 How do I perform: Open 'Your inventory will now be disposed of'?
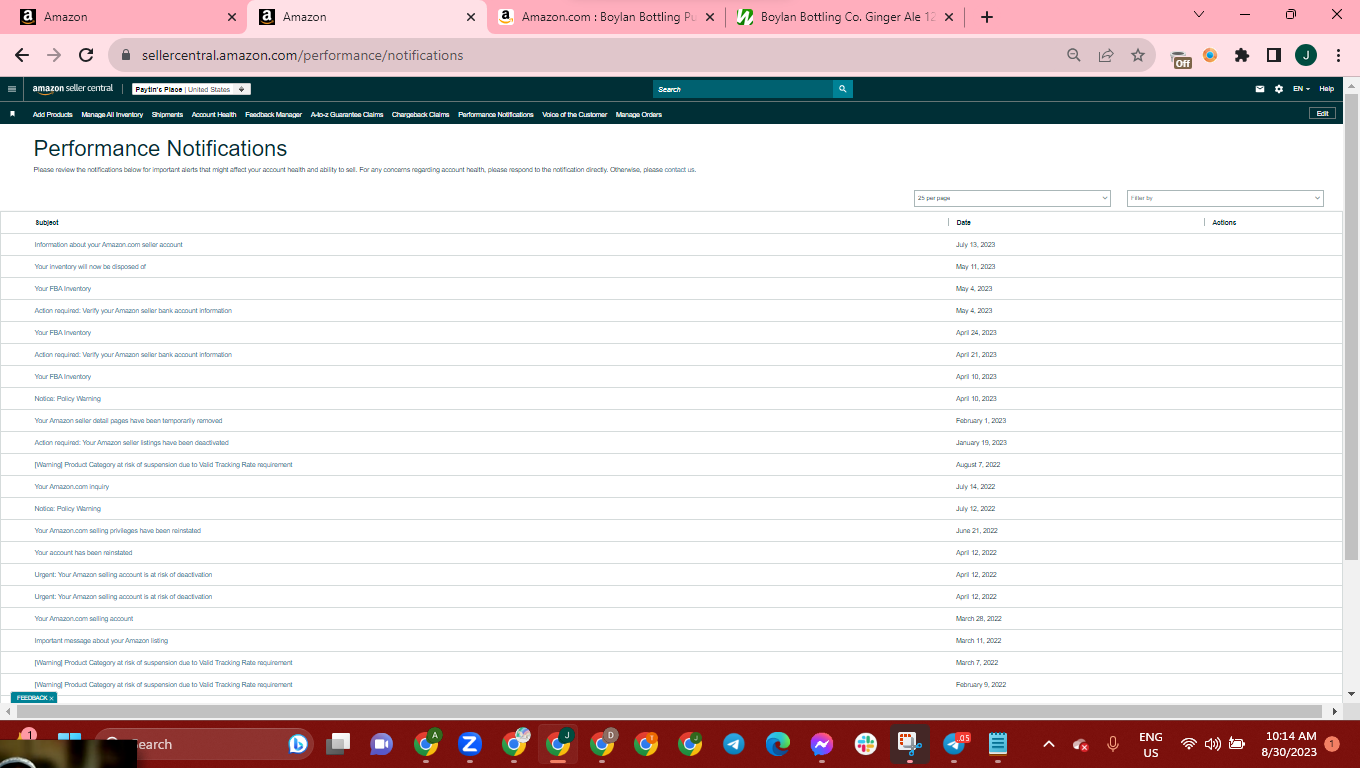[x=90, y=267]
